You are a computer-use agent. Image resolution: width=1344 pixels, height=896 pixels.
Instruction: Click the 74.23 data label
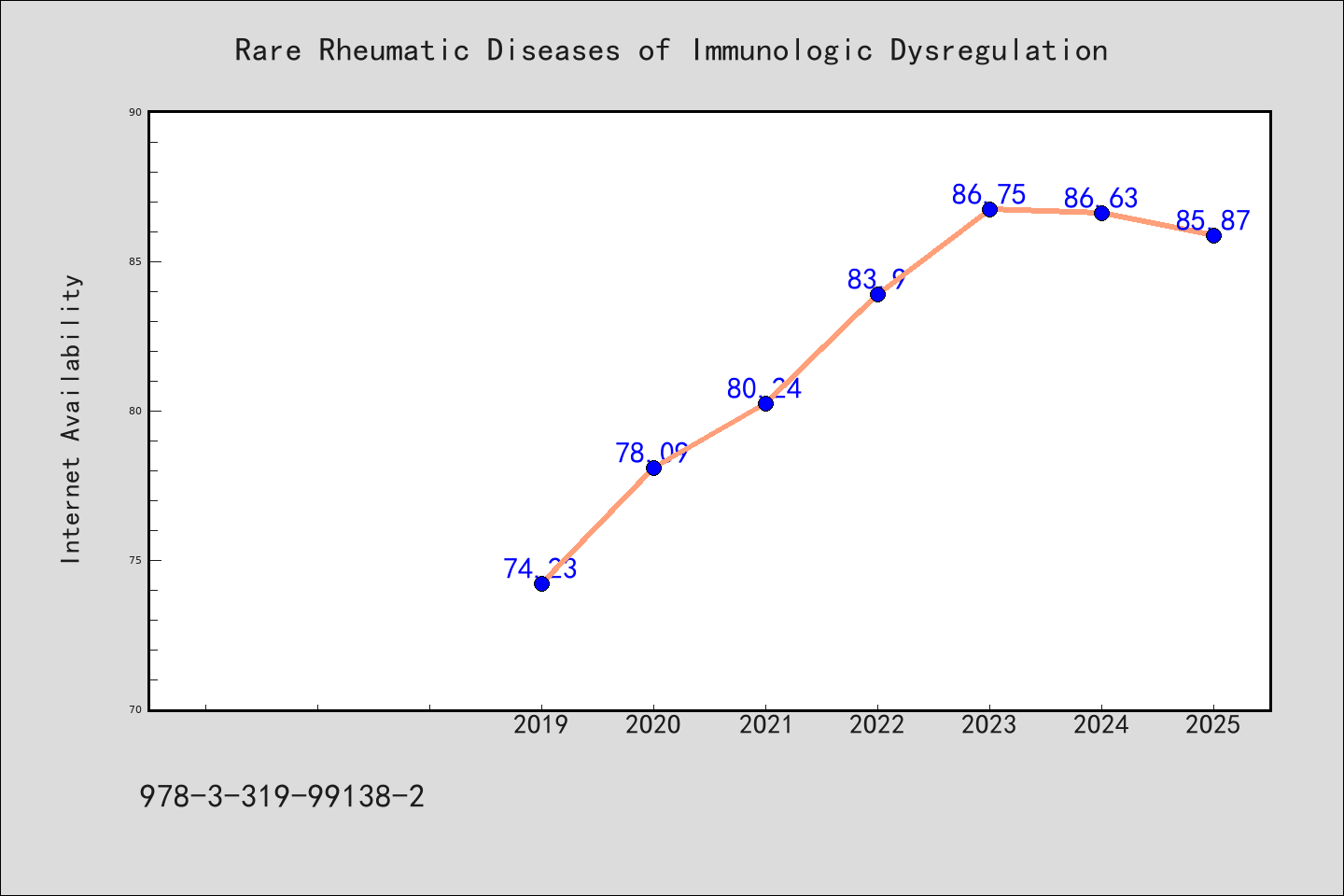[x=540, y=568]
